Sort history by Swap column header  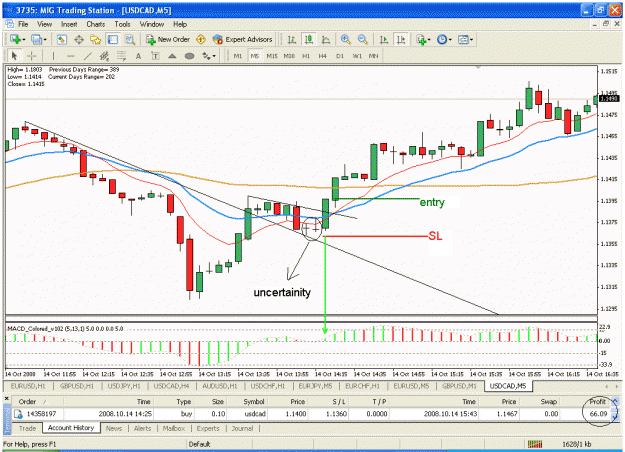[x=548, y=401]
